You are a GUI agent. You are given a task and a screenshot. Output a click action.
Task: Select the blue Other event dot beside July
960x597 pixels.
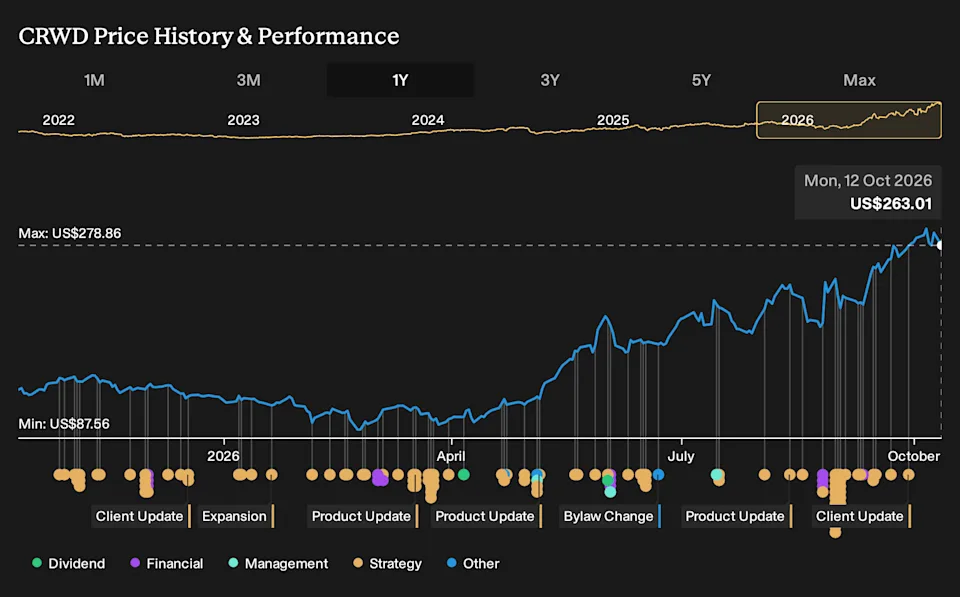click(x=658, y=474)
